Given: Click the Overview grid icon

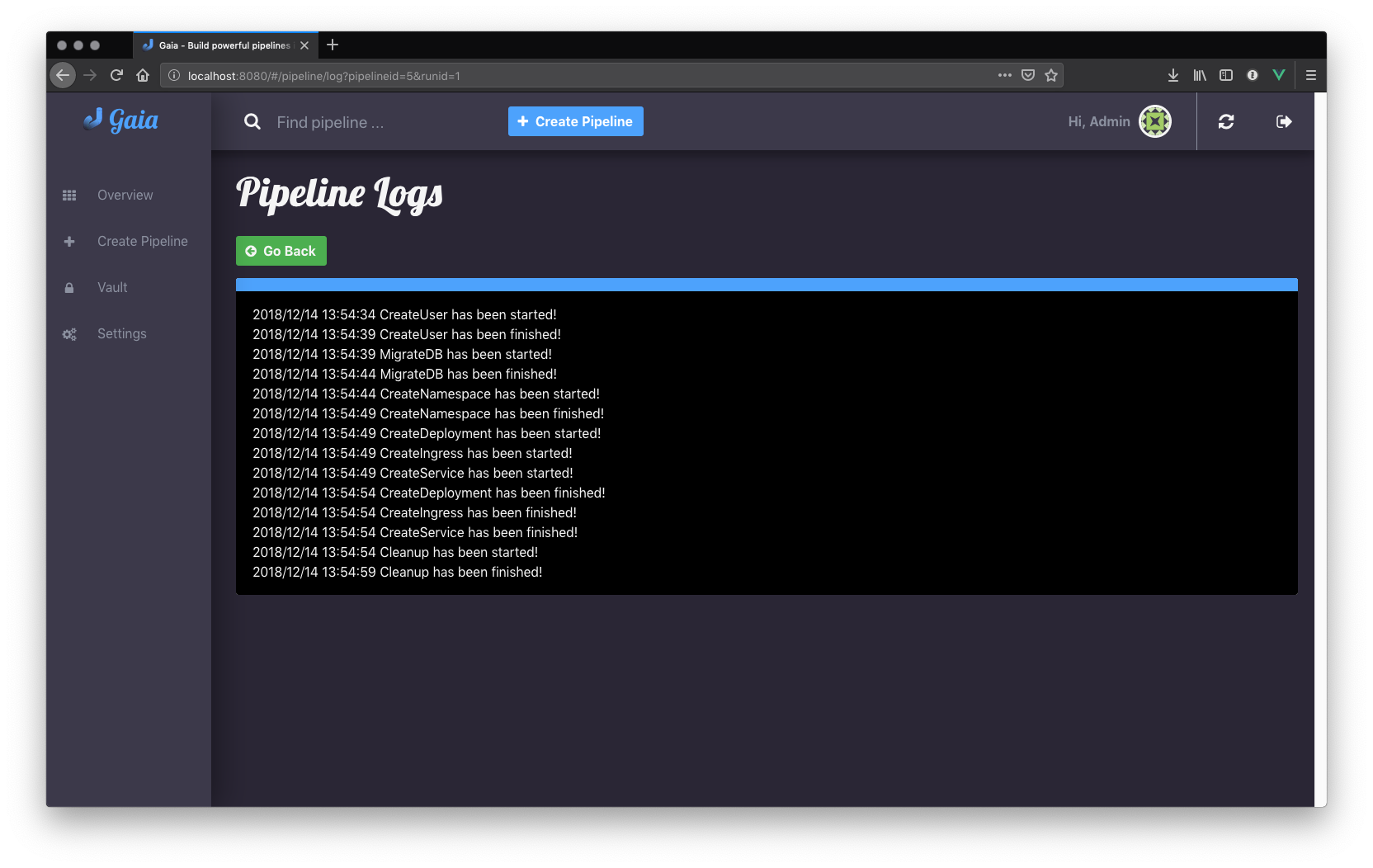Looking at the screenshot, I should pyautogui.click(x=69, y=196).
